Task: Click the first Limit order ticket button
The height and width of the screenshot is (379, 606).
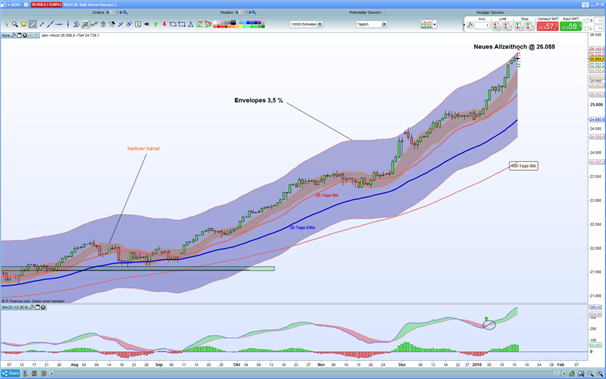Action: (x=497, y=26)
